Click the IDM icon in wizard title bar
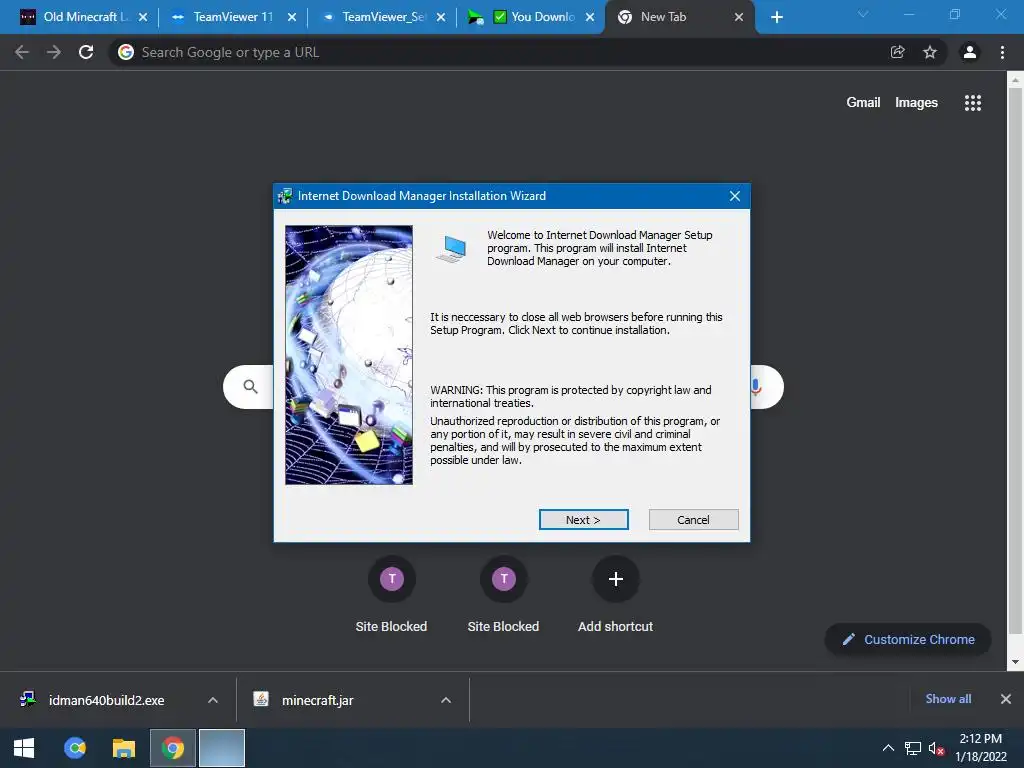Viewport: 1024px width, 768px height. (x=285, y=196)
